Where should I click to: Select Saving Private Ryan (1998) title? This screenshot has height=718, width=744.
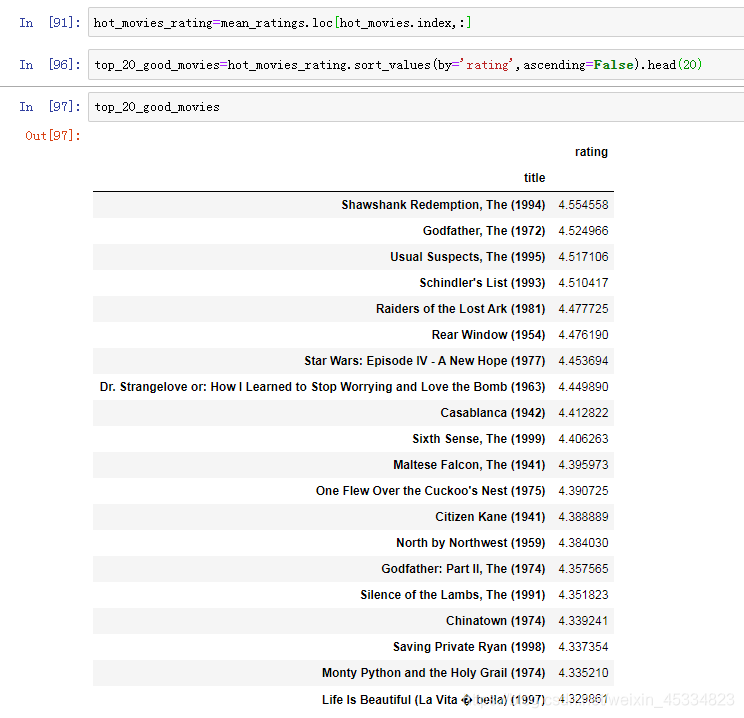coord(469,647)
